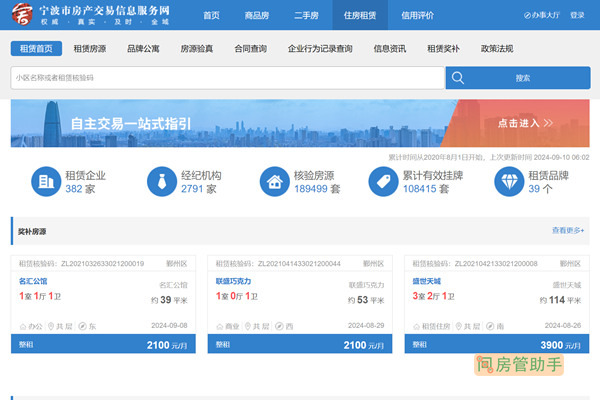Viewport: 600px width, 400px height.
Task: Click the 39 个 rental brand count
Action: [540, 189]
